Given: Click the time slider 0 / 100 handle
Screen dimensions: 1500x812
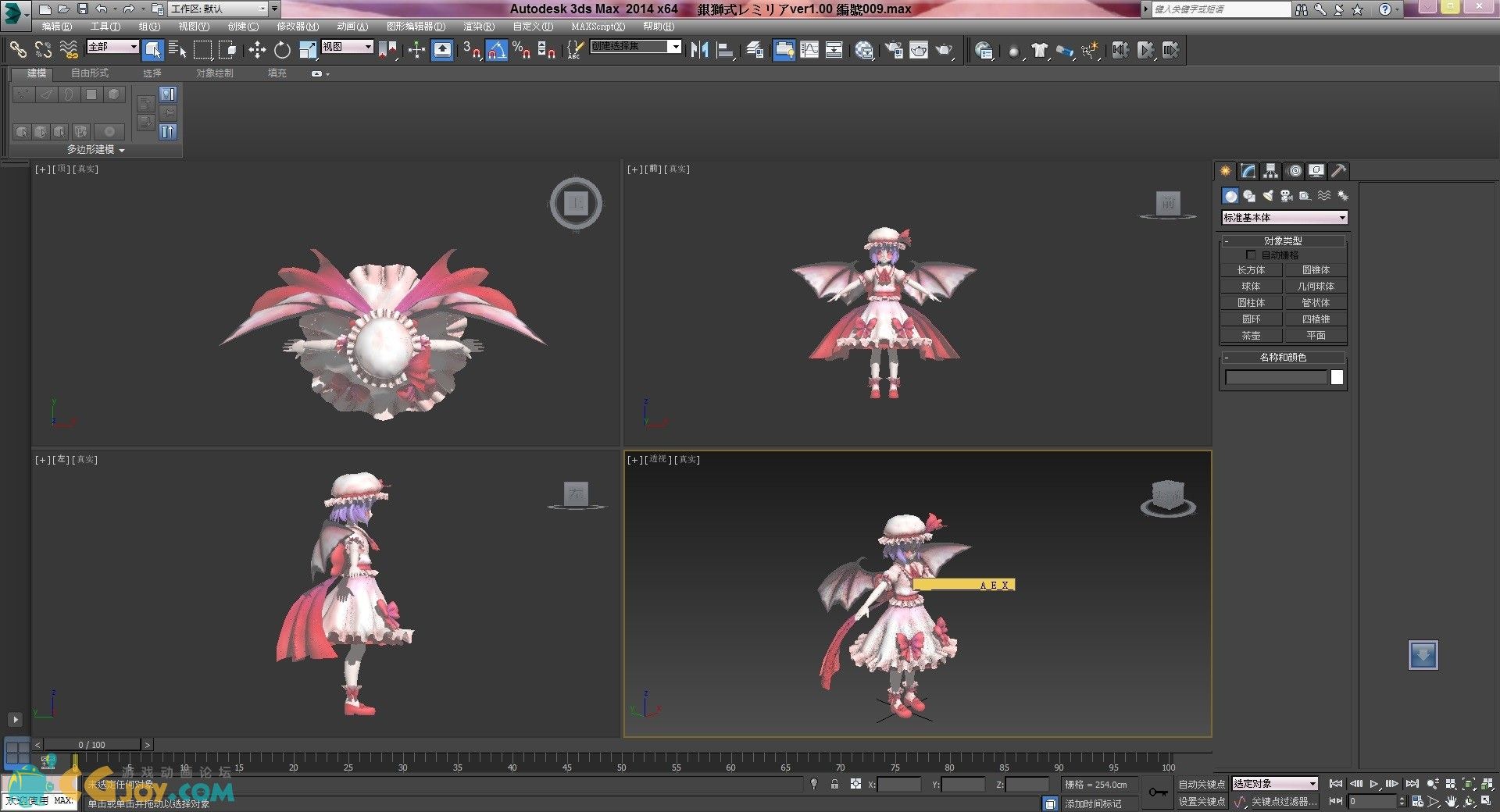Looking at the screenshot, I should [91, 745].
